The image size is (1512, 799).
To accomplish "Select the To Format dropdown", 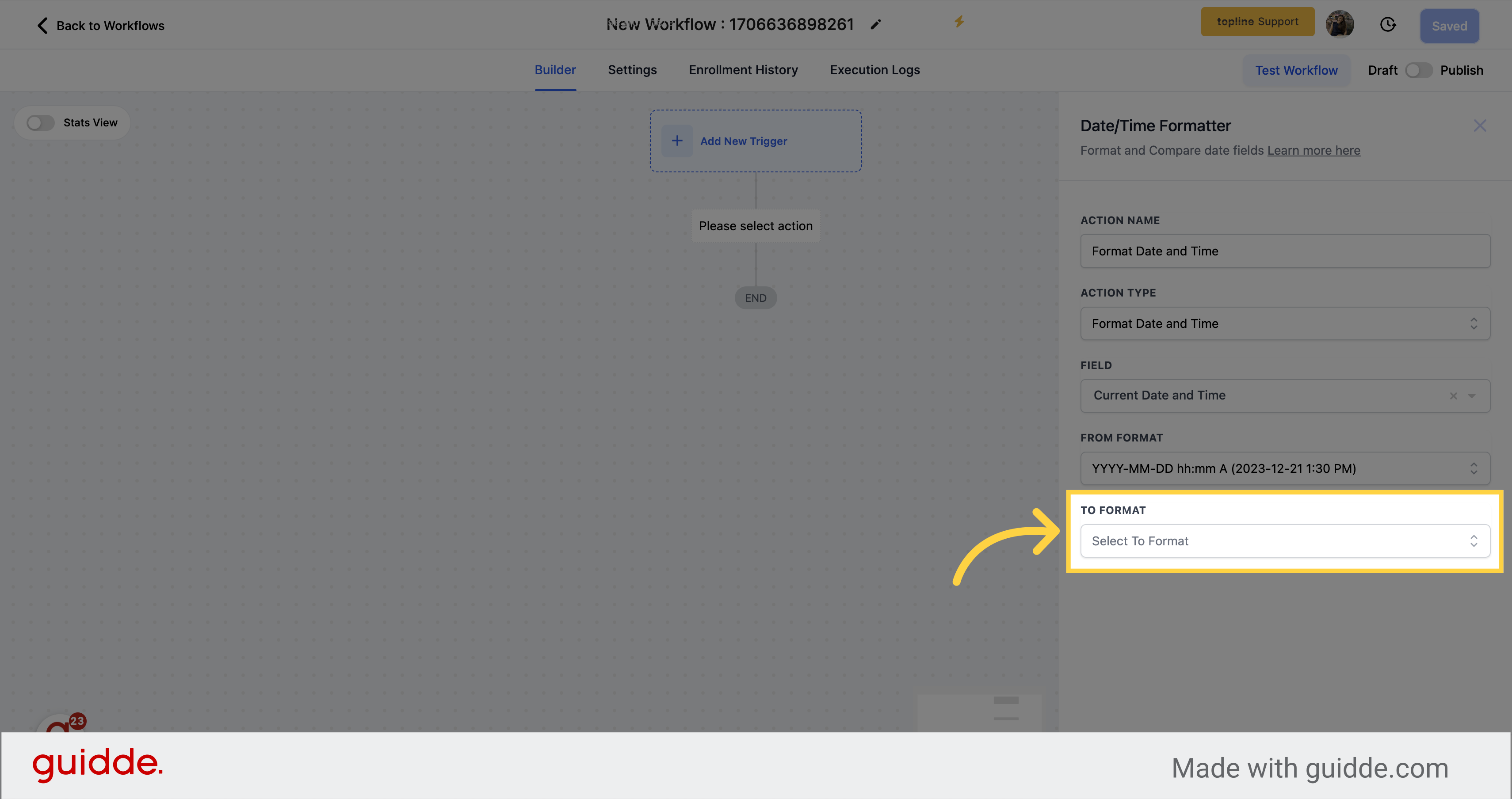I will pyautogui.click(x=1284, y=541).
